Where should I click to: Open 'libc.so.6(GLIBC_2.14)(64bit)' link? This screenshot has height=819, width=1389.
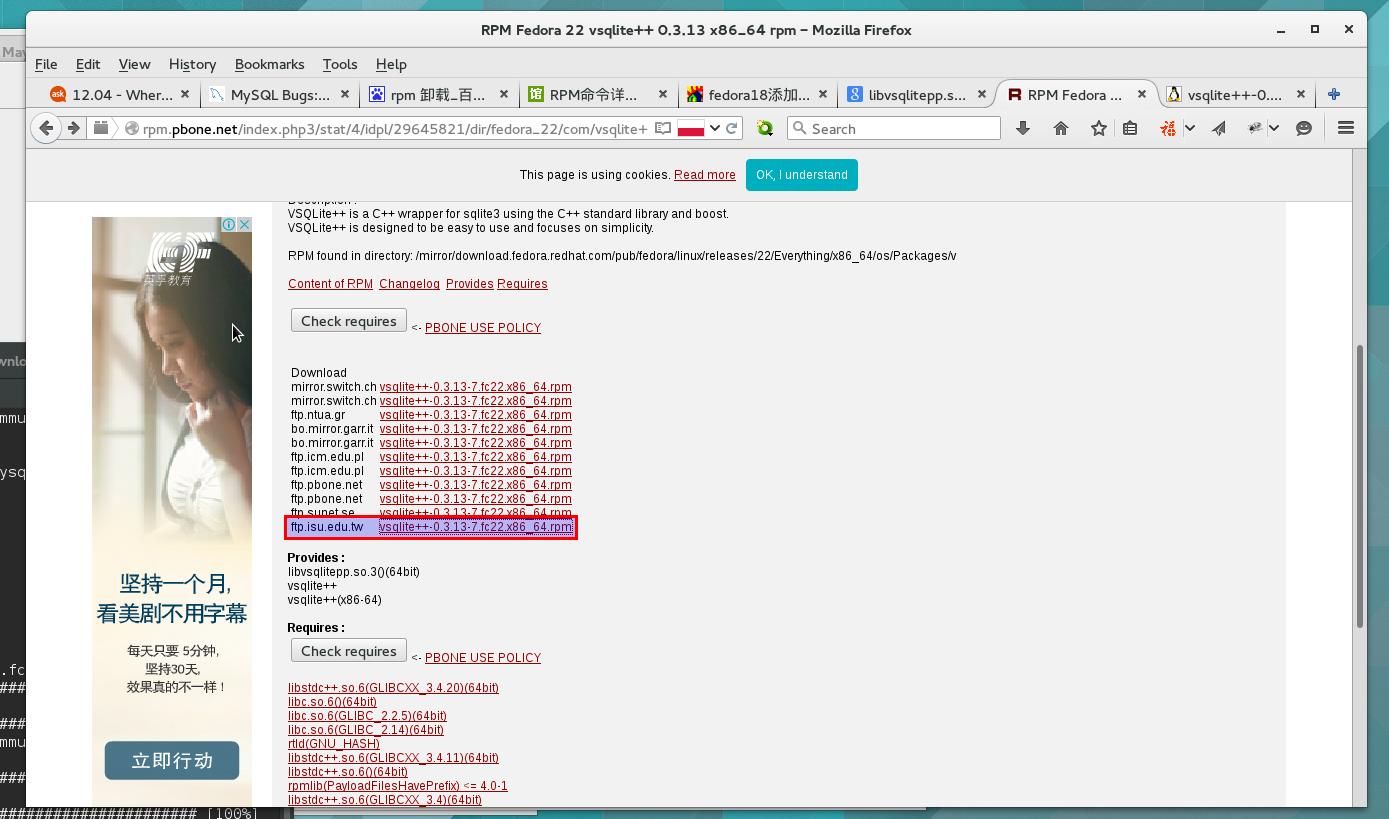pos(366,730)
